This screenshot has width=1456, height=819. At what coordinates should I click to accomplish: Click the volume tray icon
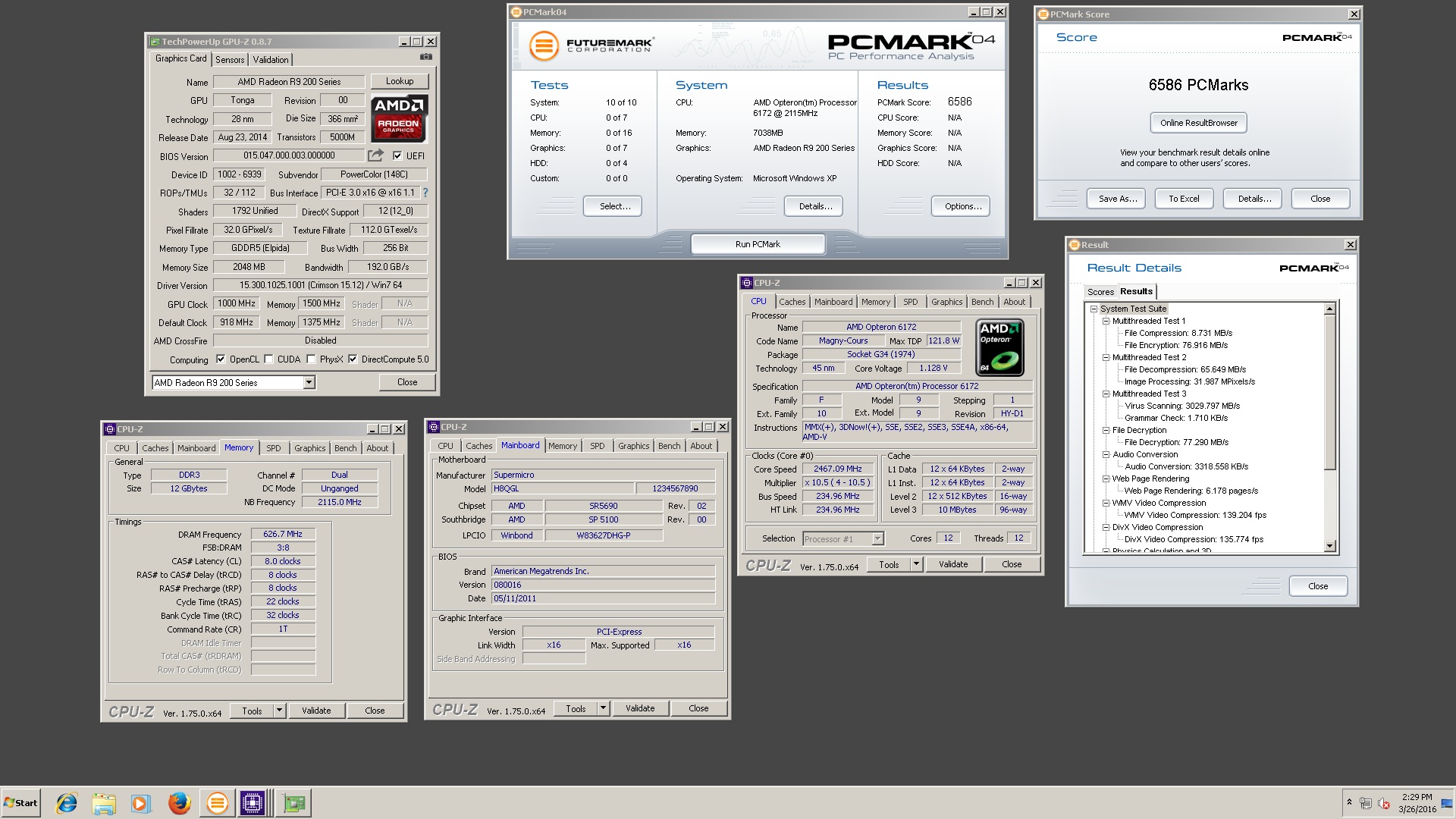[x=1384, y=803]
